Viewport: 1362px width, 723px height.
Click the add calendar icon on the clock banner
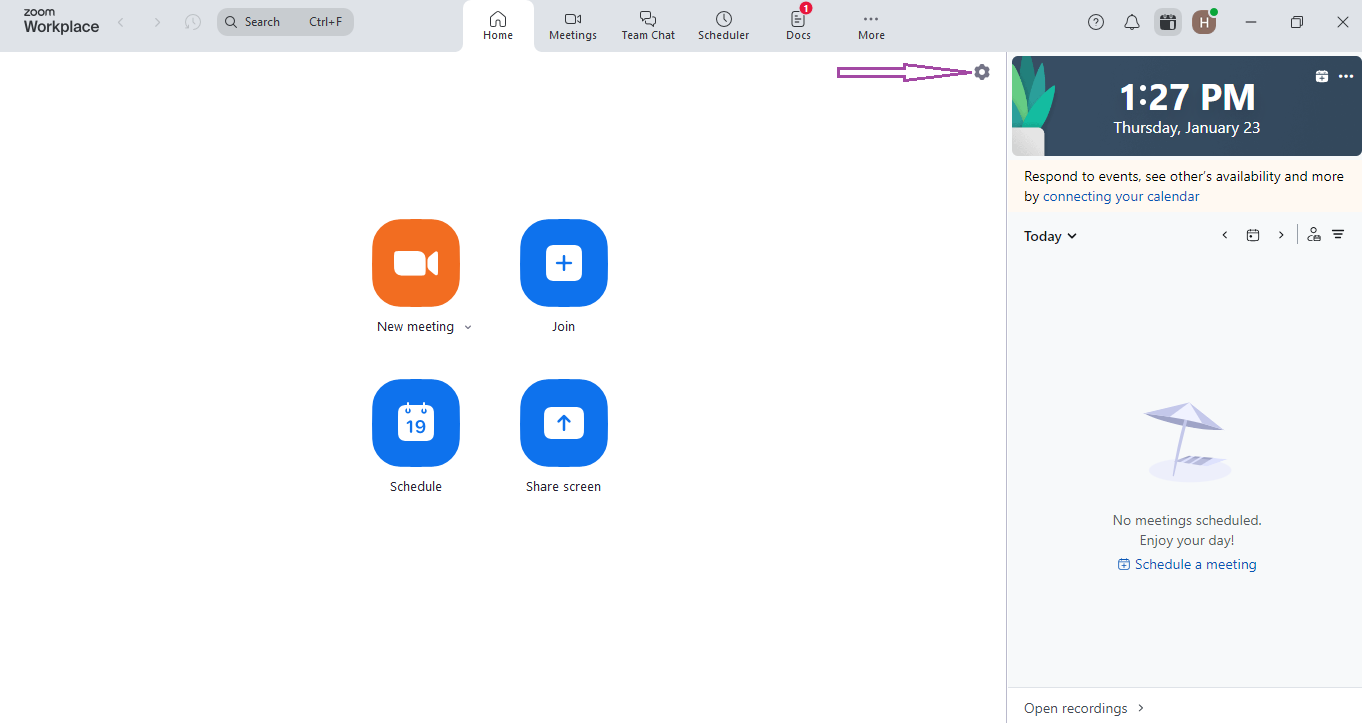click(x=1322, y=76)
